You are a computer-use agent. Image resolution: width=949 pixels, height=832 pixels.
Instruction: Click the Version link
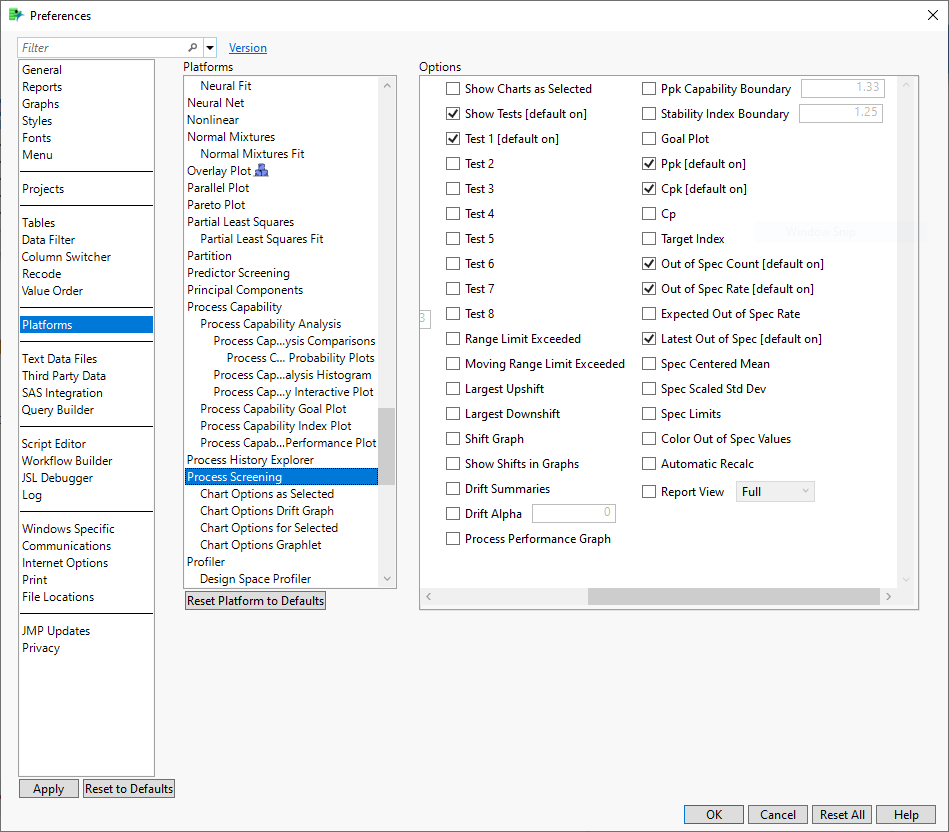[248, 48]
